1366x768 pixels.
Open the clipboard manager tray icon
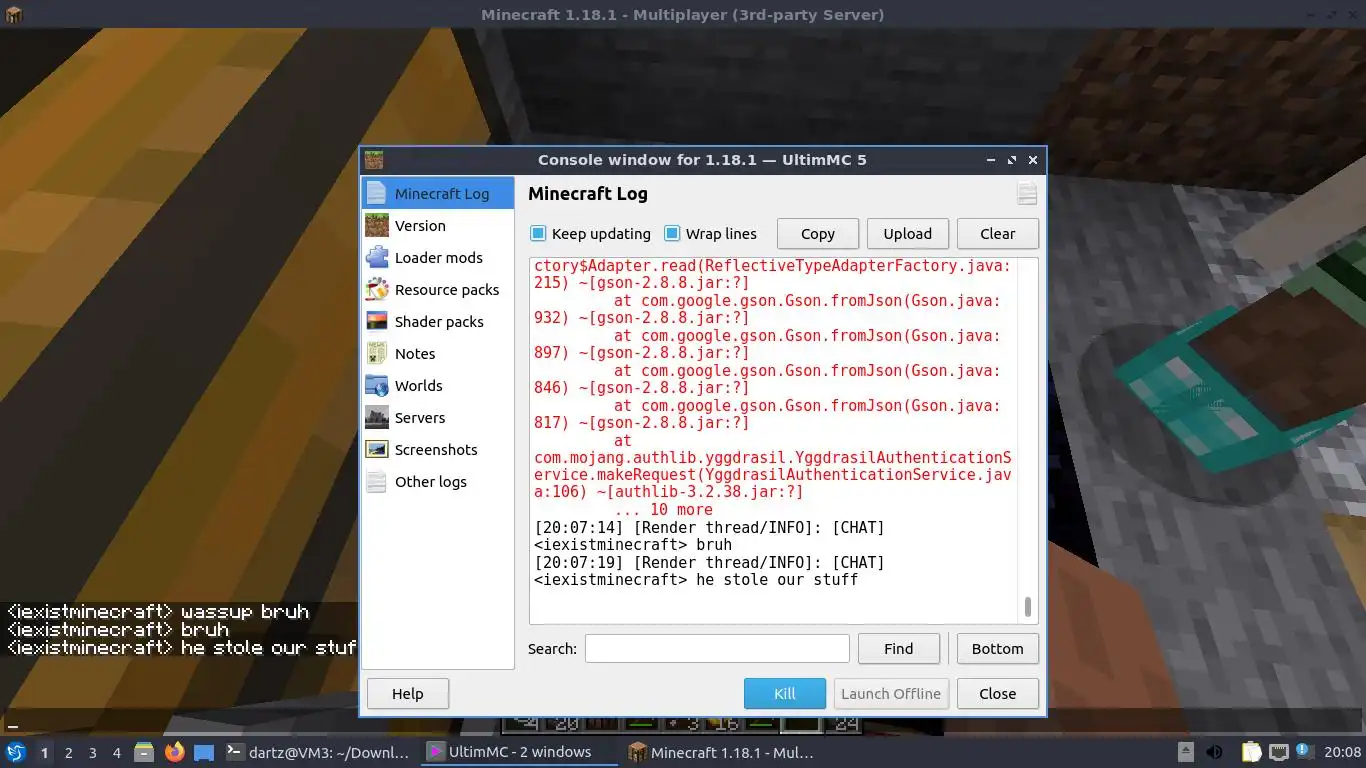point(1251,752)
